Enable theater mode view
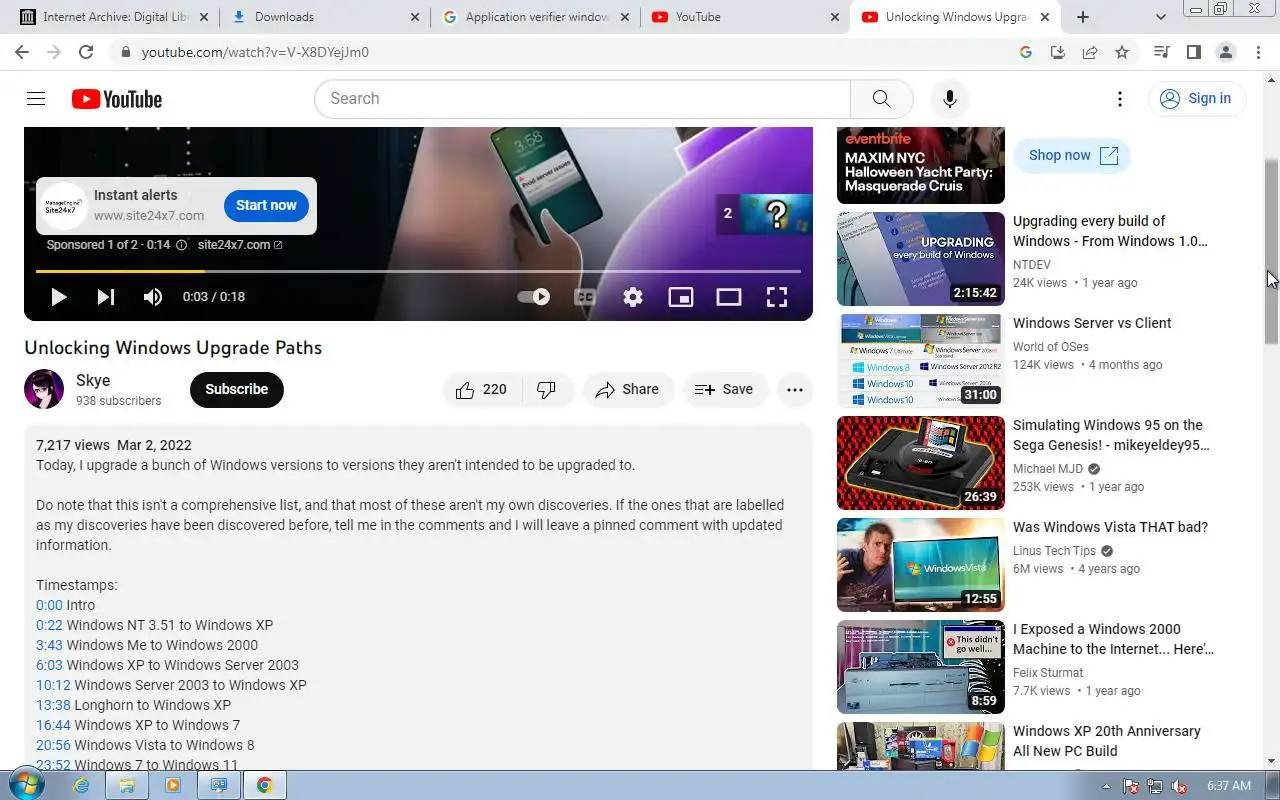This screenshot has width=1280, height=800. (729, 297)
